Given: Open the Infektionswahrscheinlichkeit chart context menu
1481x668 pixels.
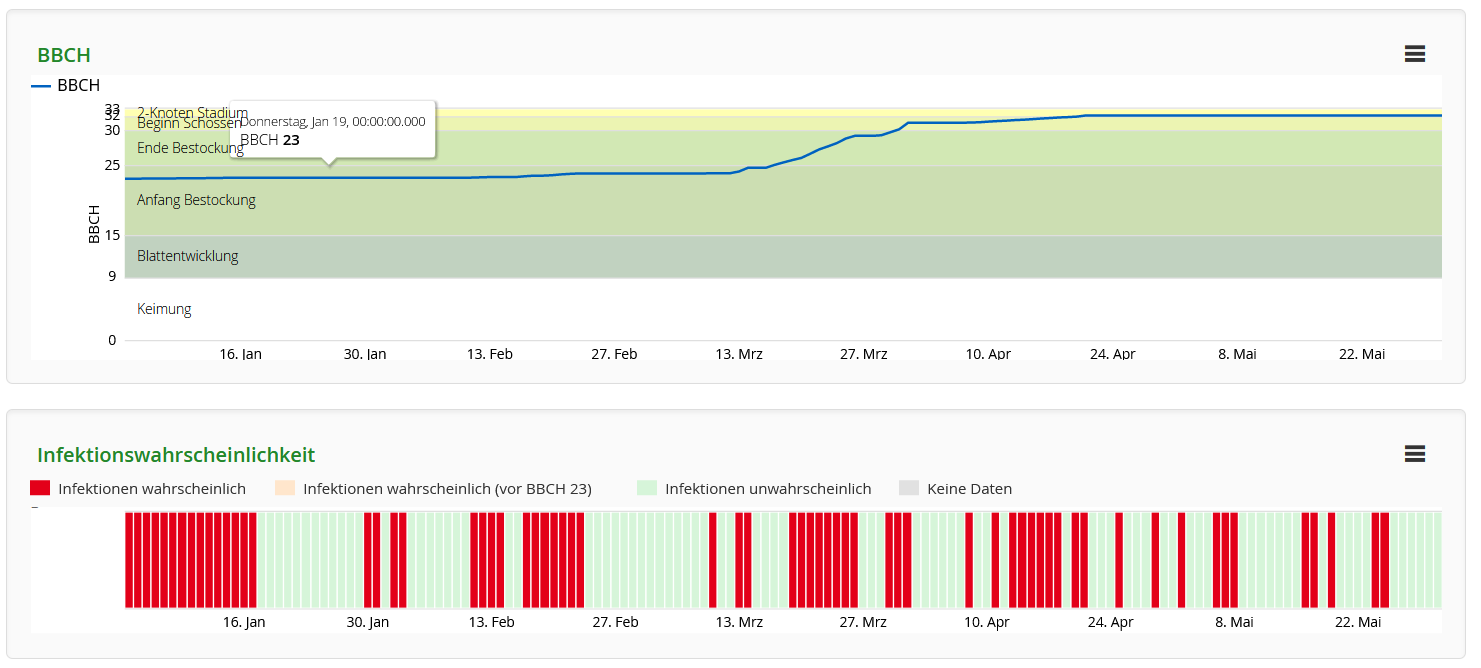Looking at the screenshot, I should 1414,454.
